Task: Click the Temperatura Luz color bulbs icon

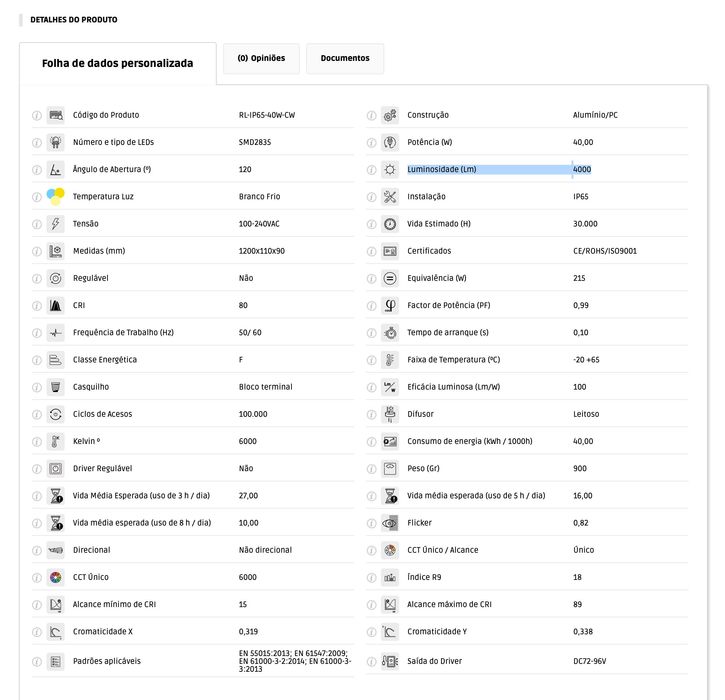Action: (x=55, y=196)
